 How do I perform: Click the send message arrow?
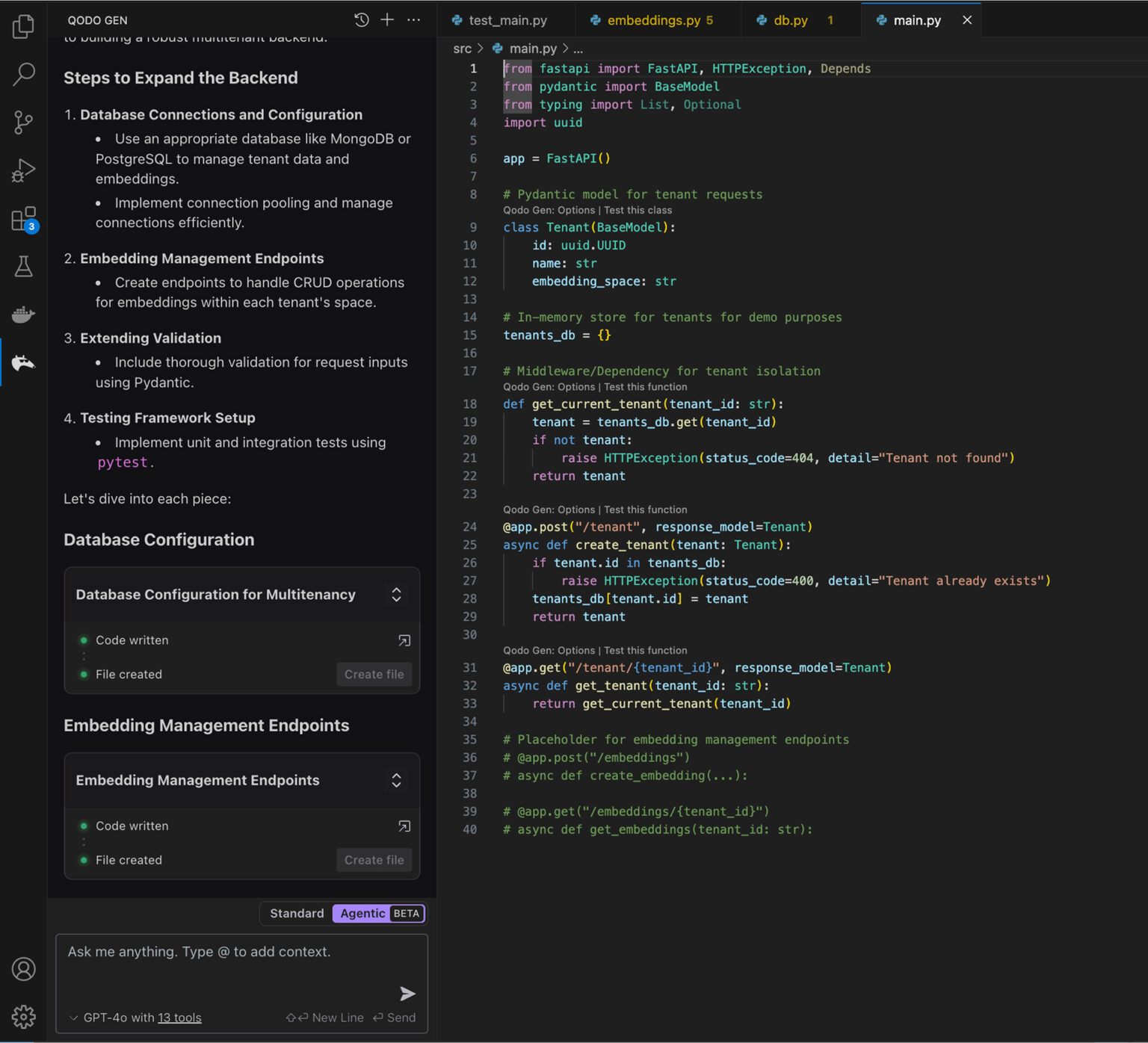[x=407, y=993]
